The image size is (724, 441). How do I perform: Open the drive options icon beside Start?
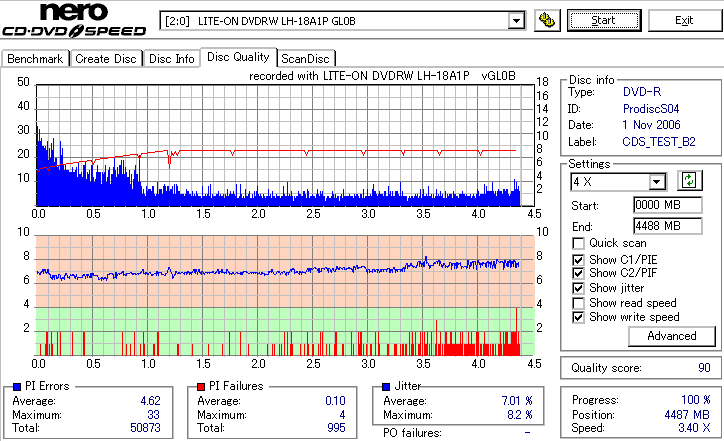[547, 21]
